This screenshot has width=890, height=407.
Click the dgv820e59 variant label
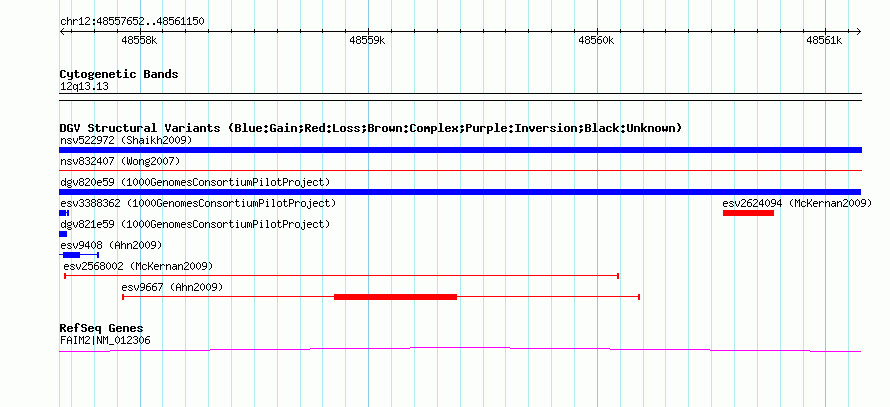195,182
